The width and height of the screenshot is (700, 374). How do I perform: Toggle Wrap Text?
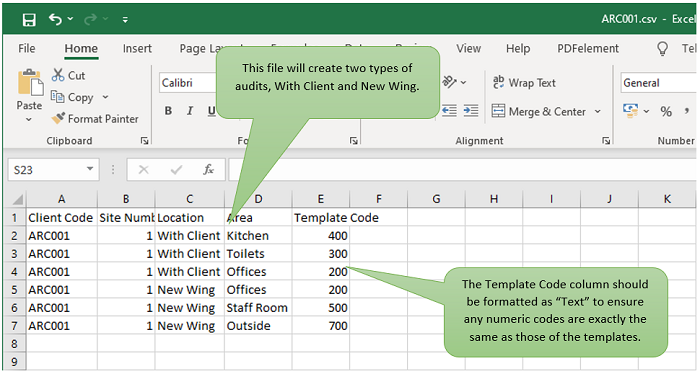click(x=524, y=83)
